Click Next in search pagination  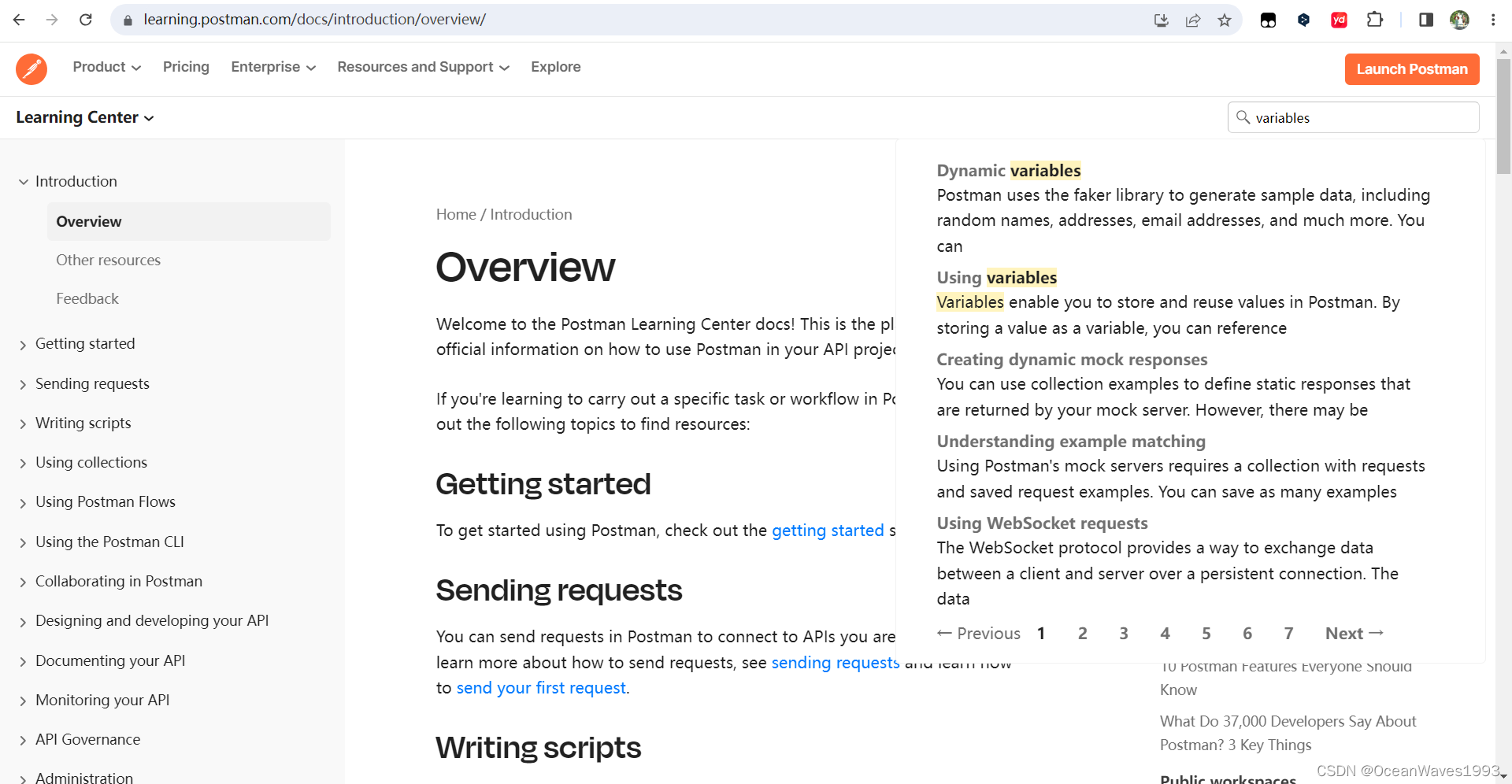[1354, 634]
